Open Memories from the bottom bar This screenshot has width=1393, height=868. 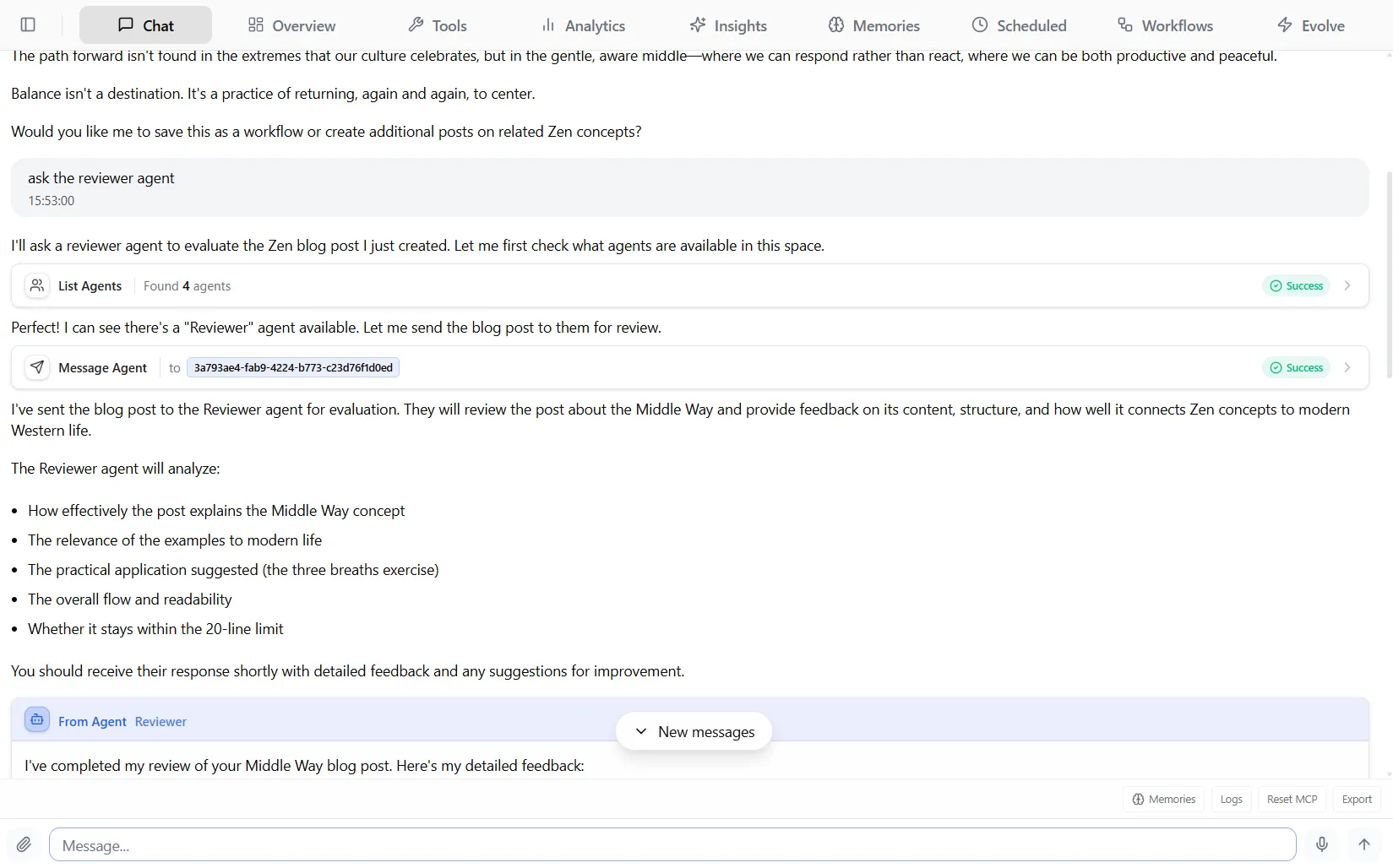point(1162,799)
